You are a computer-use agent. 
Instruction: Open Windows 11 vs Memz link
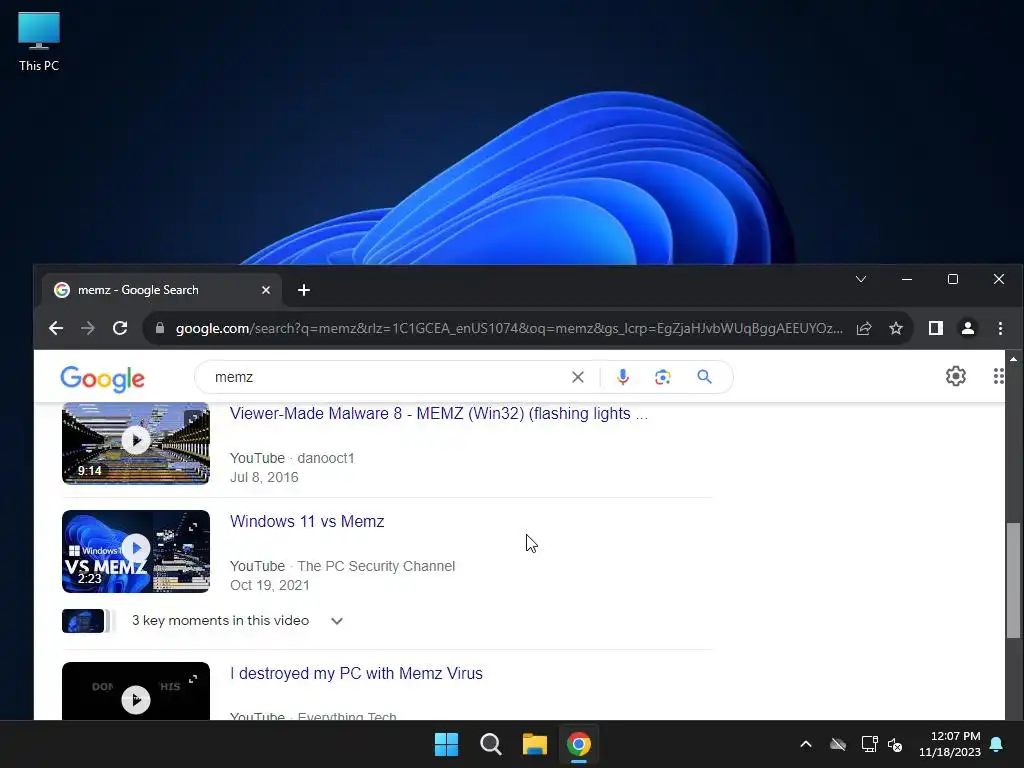coord(307,521)
